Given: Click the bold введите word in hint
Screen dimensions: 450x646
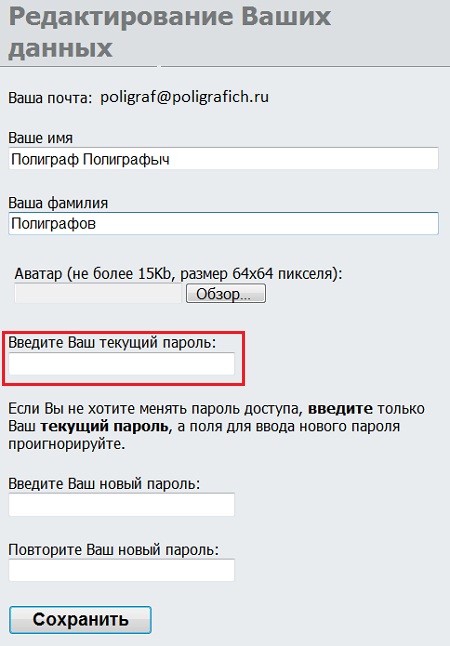Looking at the screenshot, I should click(x=340, y=409).
